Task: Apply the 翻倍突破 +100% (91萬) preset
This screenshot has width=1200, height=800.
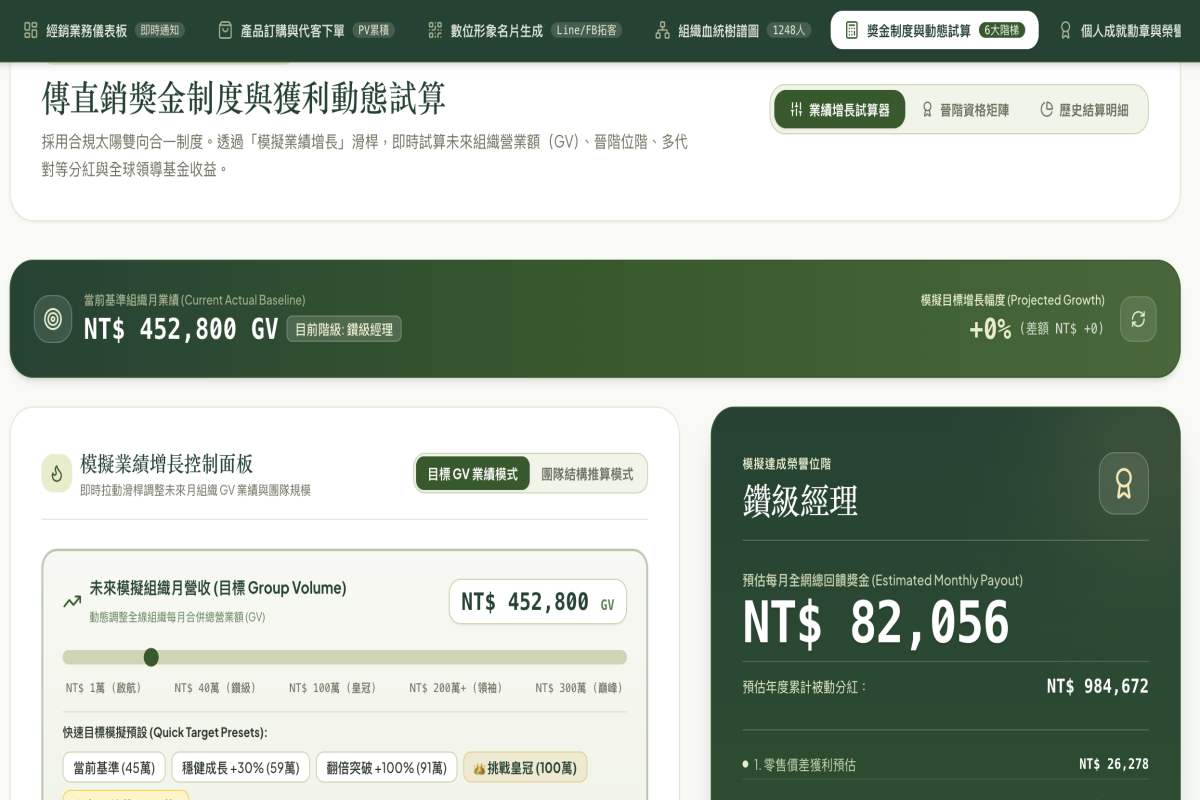Action: 387,768
